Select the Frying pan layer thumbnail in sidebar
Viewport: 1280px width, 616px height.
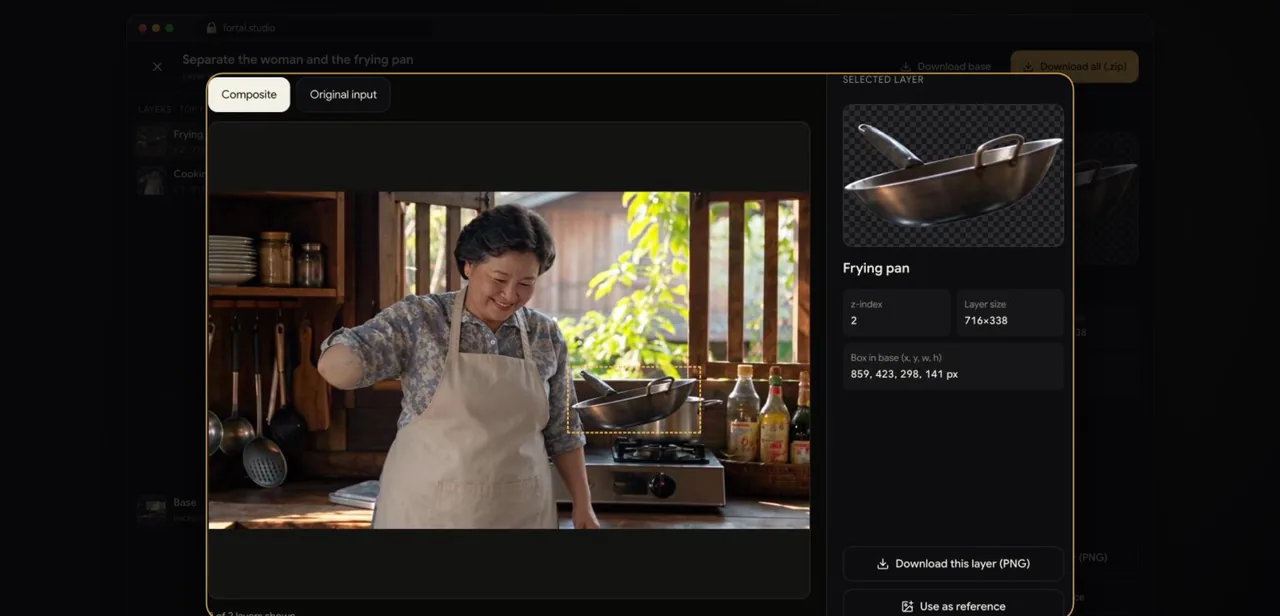click(x=151, y=141)
